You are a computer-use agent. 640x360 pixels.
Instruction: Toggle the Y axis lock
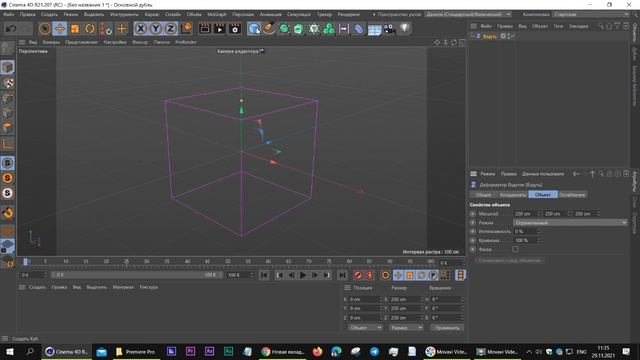coord(156,29)
